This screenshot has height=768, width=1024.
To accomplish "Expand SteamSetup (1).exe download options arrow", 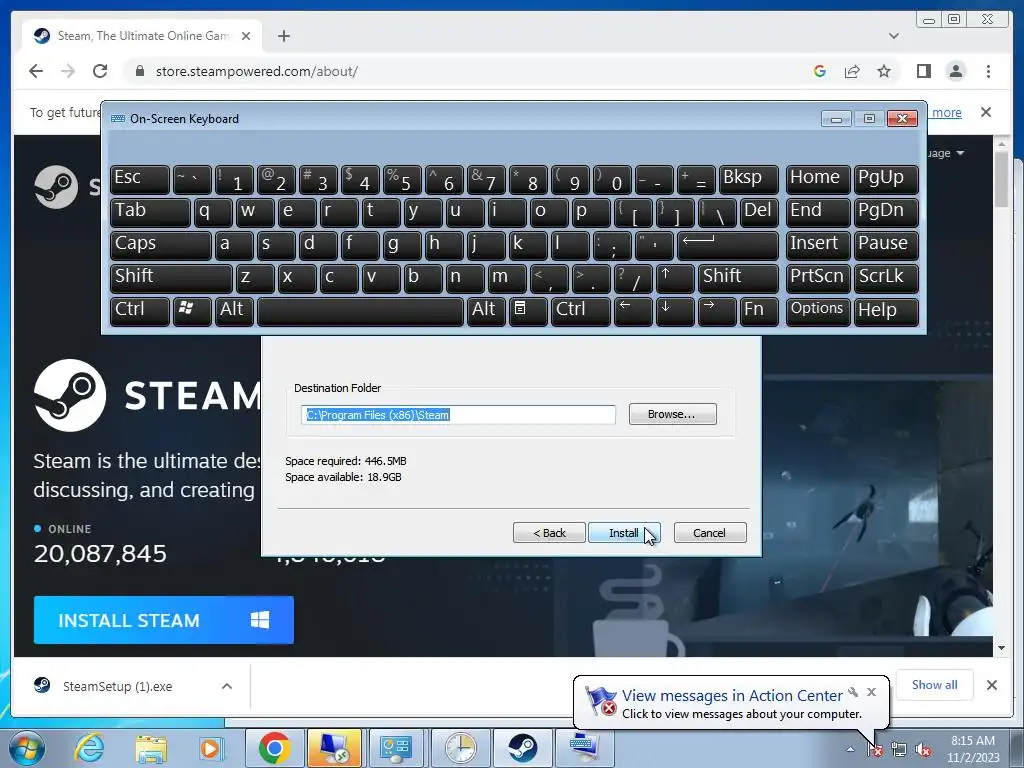I will coord(227,686).
